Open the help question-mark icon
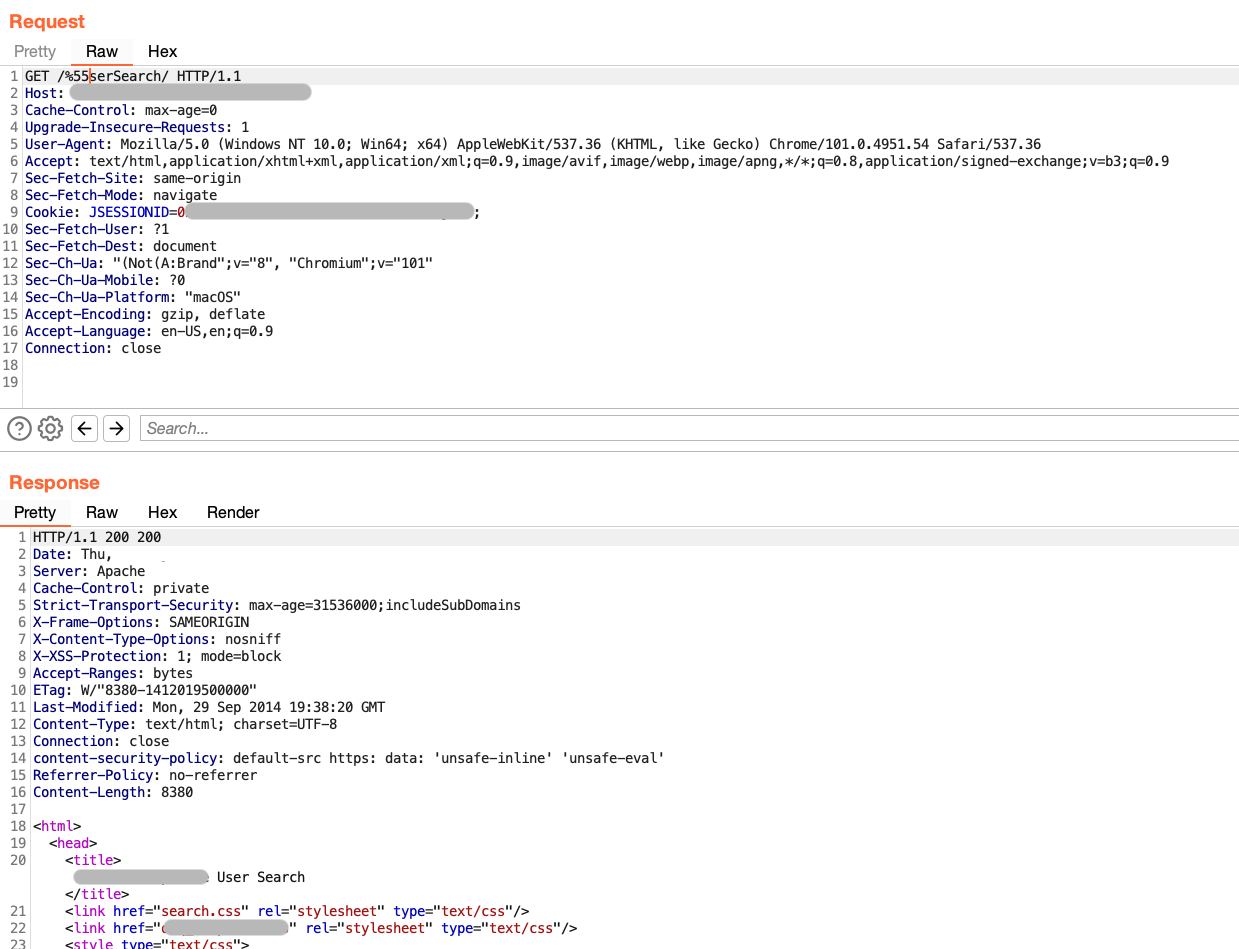 pyautogui.click(x=18, y=428)
